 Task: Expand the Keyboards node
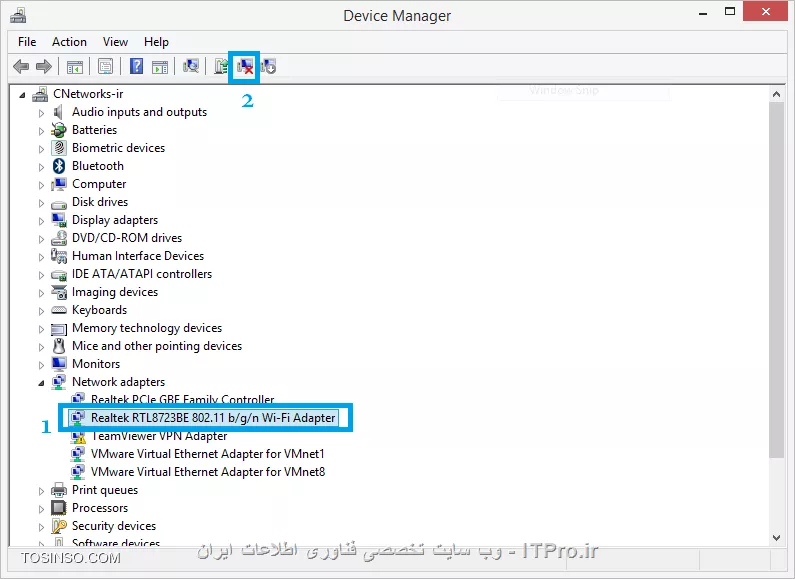pyautogui.click(x=41, y=311)
